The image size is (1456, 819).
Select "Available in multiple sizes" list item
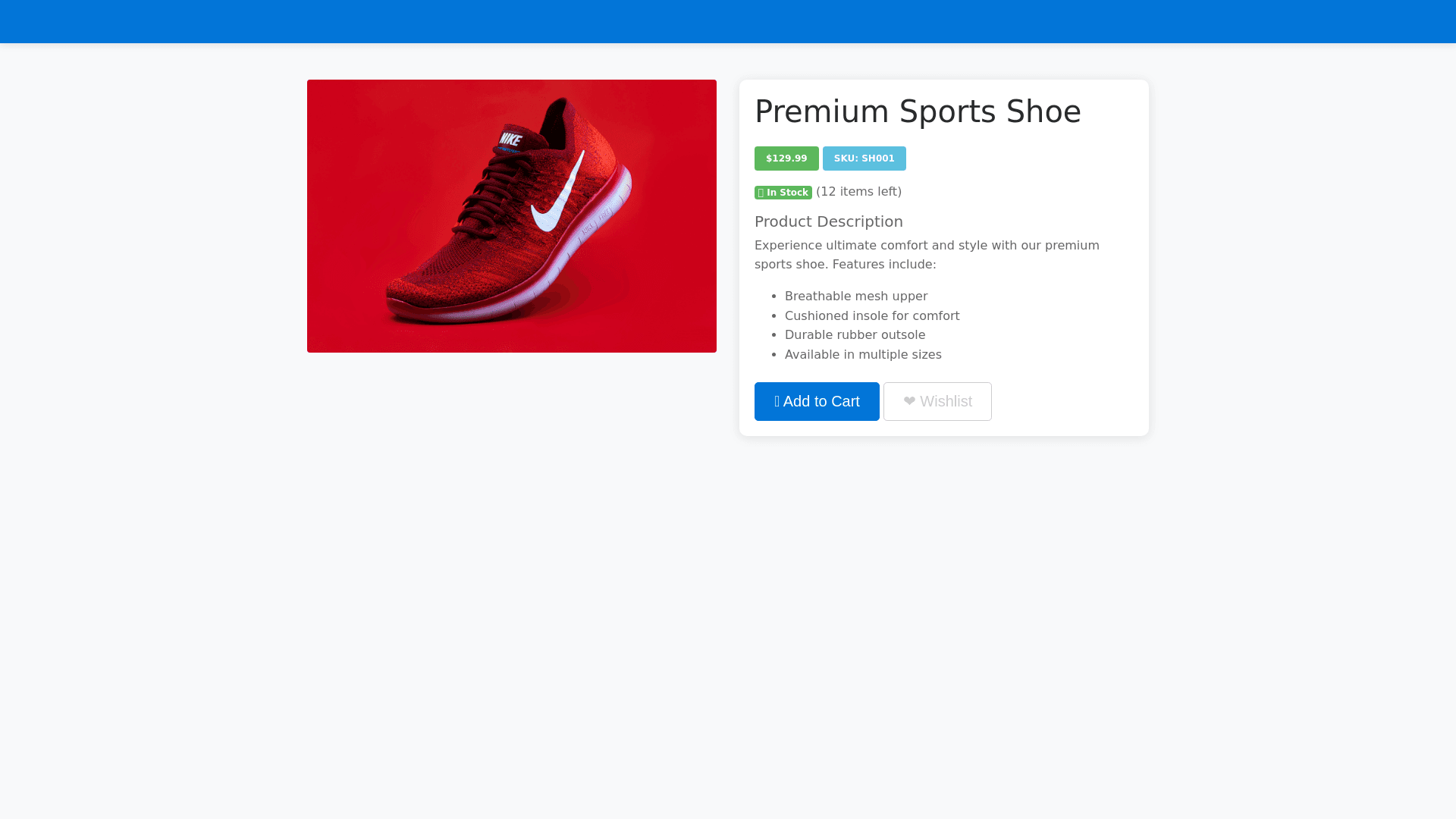[863, 354]
